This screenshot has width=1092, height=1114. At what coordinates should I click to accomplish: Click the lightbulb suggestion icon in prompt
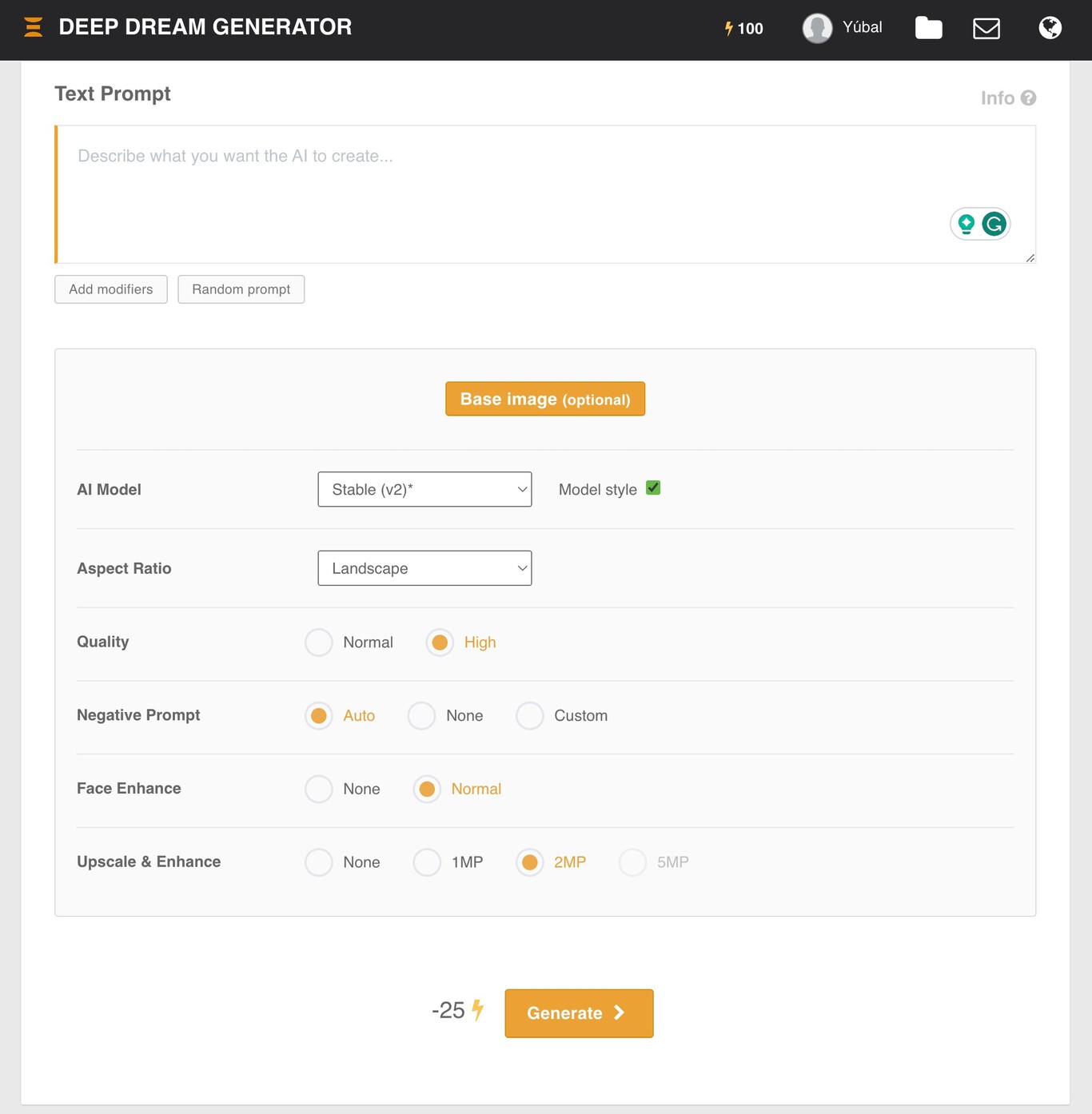pyautogui.click(x=966, y=224)
